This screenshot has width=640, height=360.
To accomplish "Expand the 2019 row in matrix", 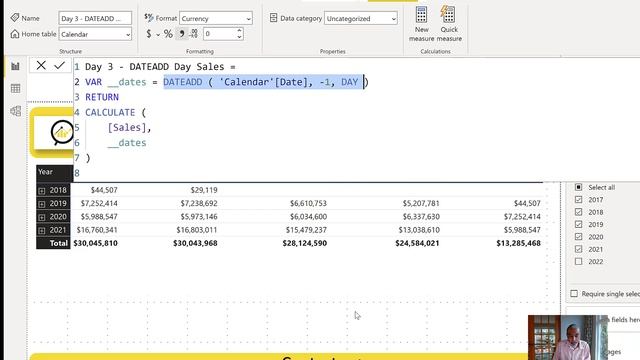I will 42,204.
